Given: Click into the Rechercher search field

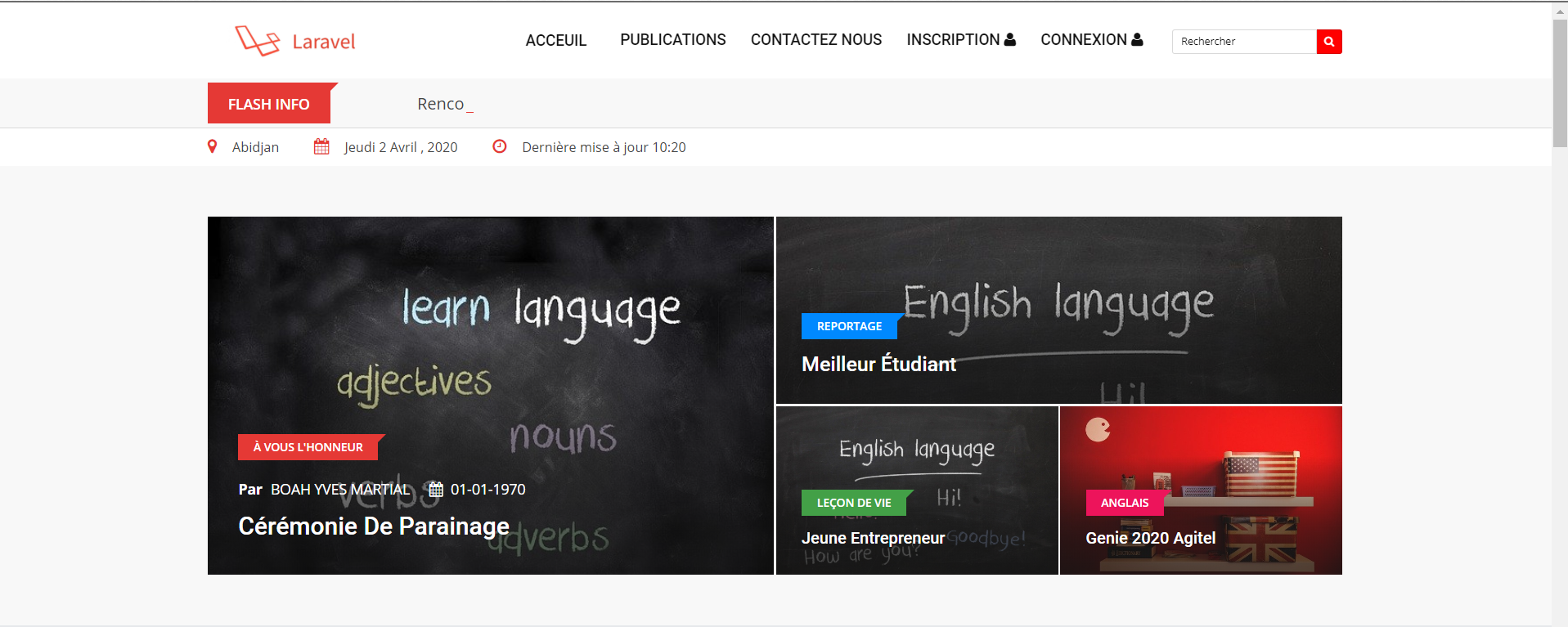Looking at the screenshot, I should pos(1244,42).
